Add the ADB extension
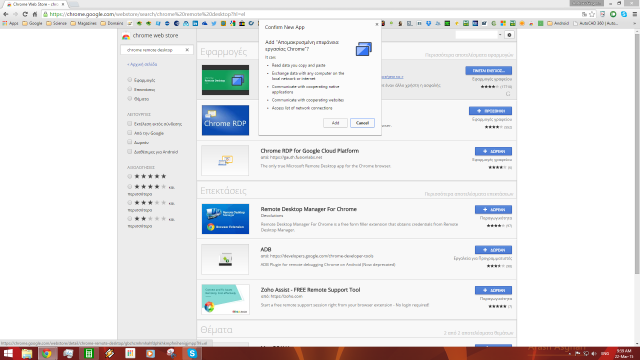Image resolution: width=640 pixels, height=360 pixels. coord(493,250)
